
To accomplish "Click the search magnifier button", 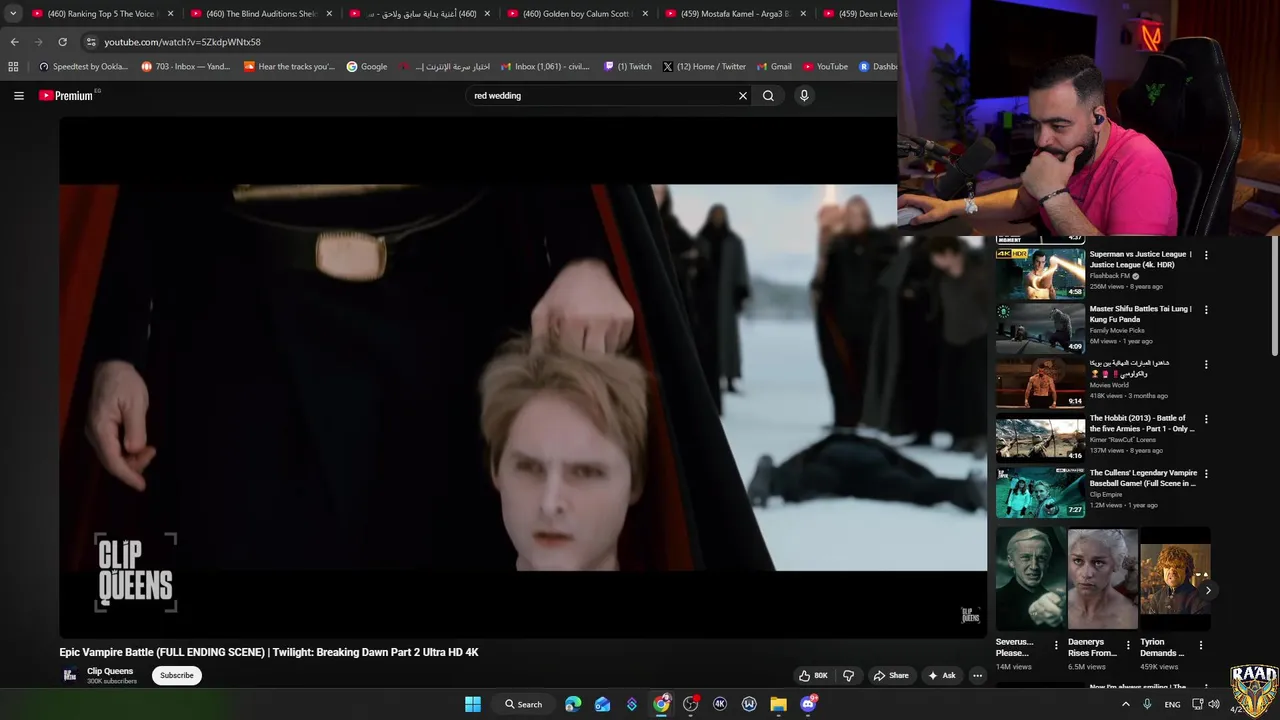I will pyautogui.click(x=768, y=96).
